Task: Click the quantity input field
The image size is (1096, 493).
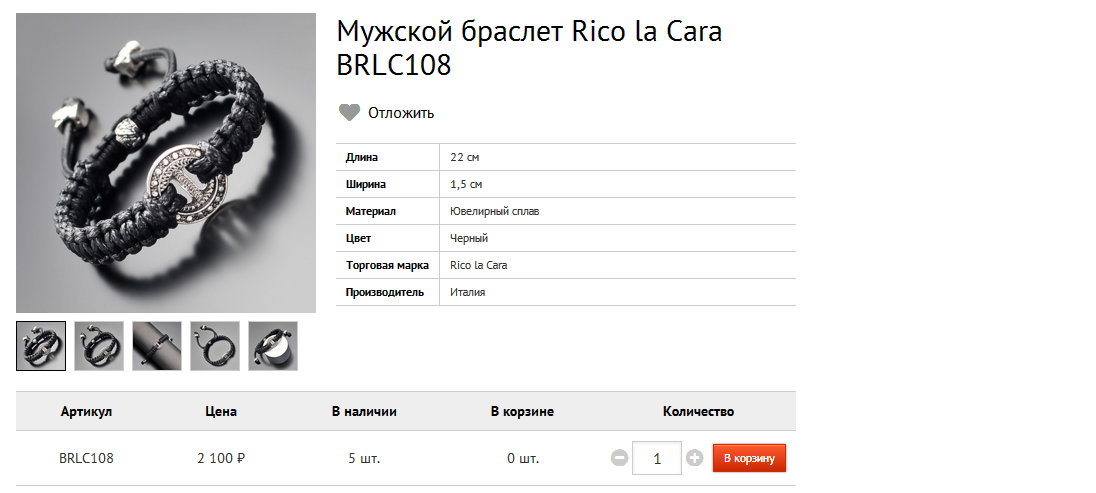Action: point(657,459)
